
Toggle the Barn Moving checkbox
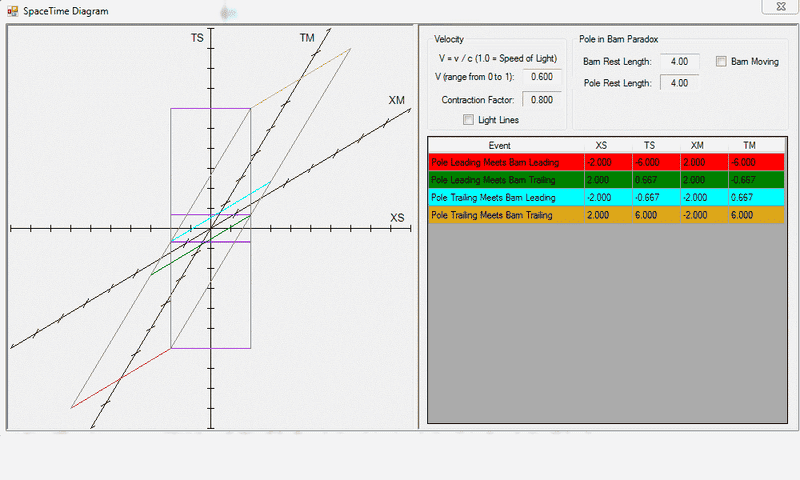[x=721, y=61]
